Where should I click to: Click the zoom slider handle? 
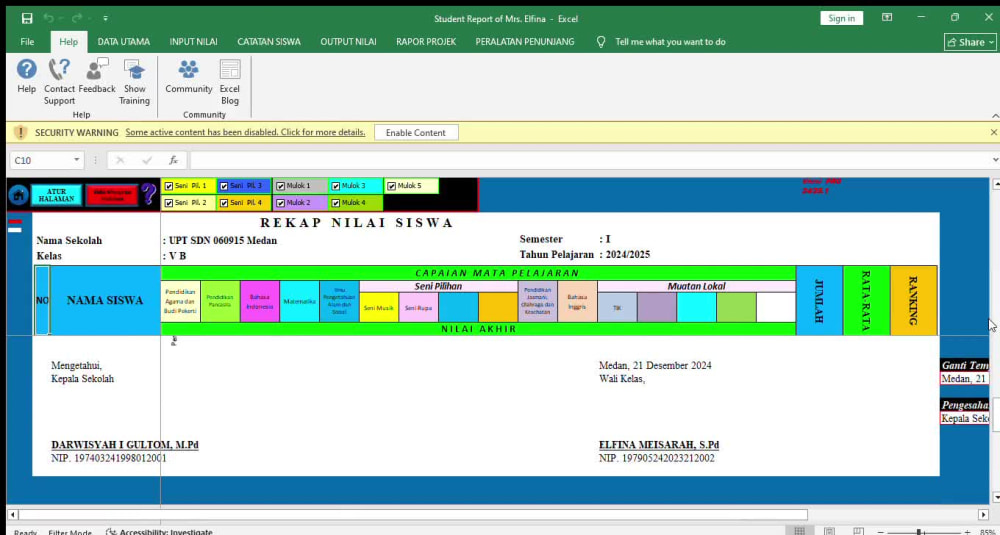click(x=919, y=532)
